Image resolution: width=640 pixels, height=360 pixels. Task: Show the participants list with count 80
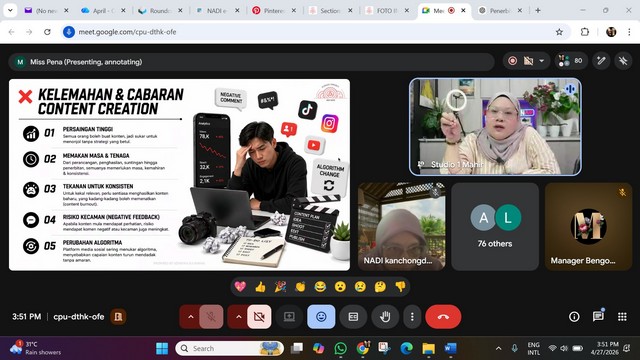pyautogui.click(x=570, y=61)
